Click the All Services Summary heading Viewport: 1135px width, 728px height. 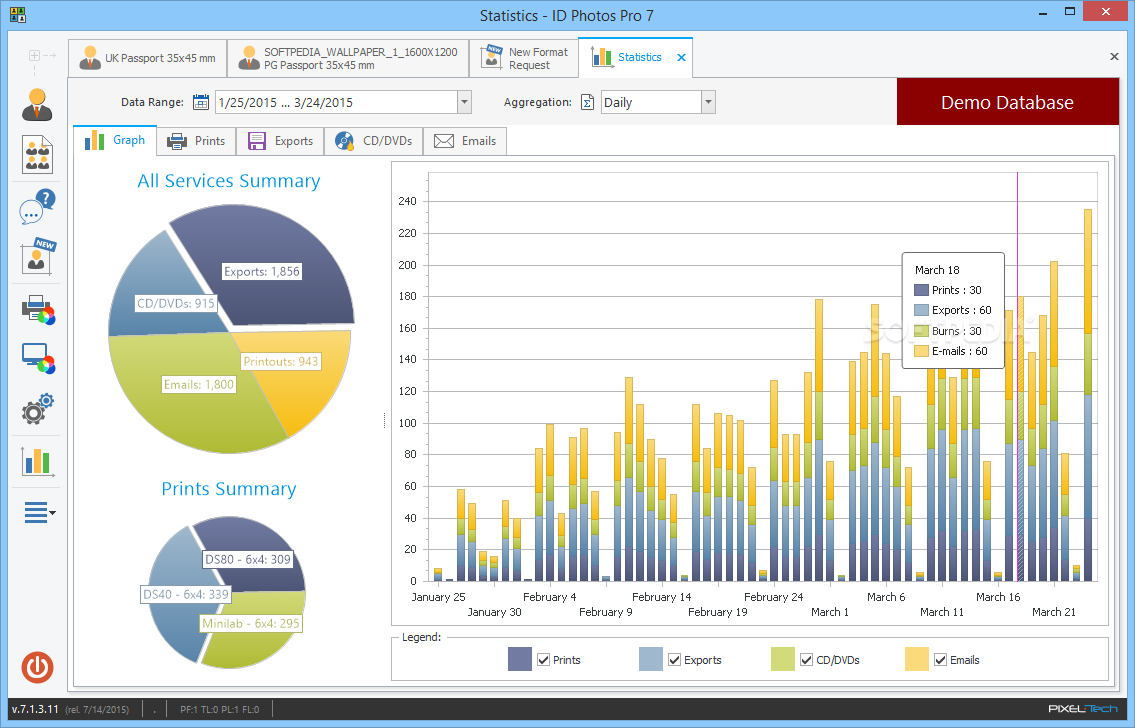(229, 181)
